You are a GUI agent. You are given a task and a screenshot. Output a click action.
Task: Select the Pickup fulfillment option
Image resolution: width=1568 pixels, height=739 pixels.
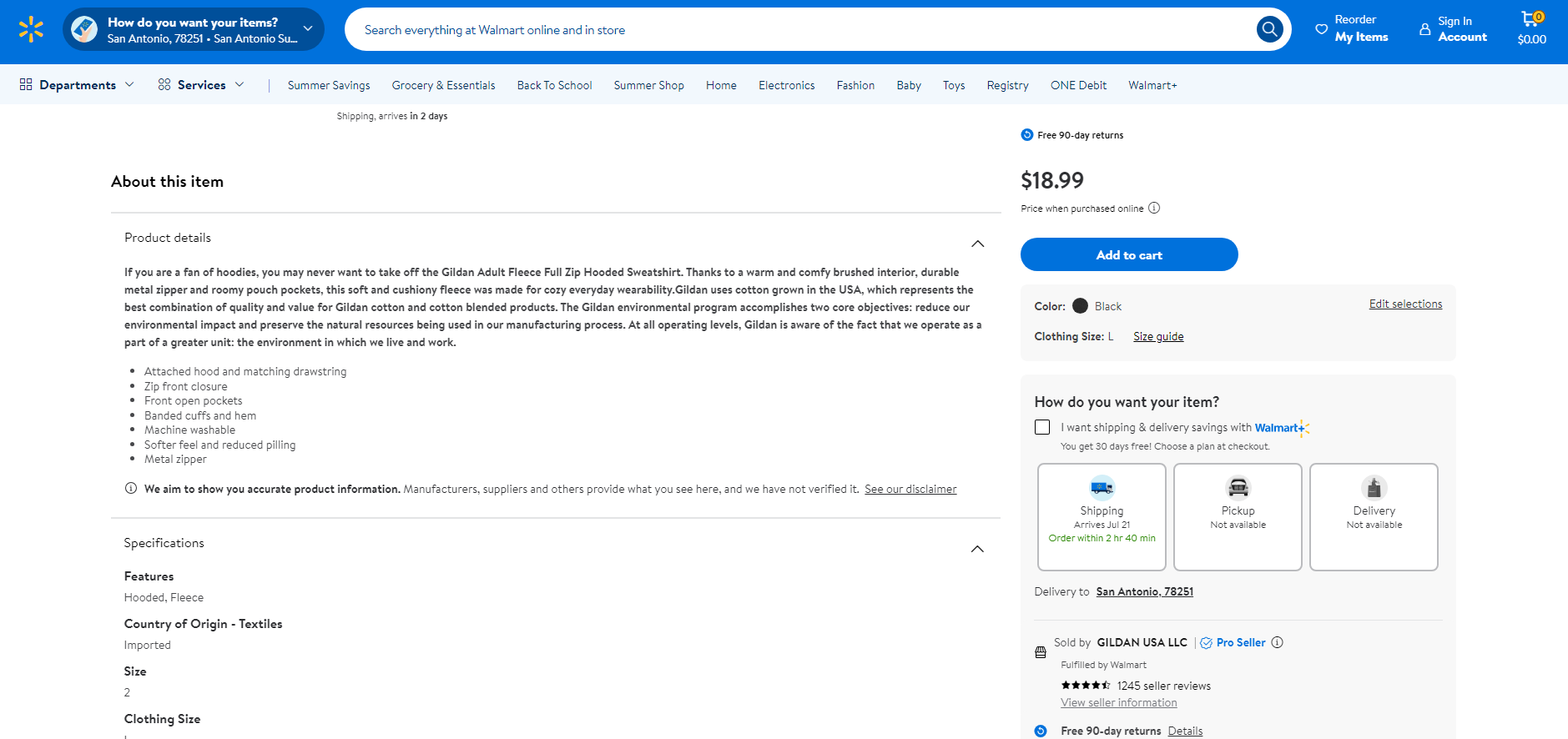tap(1238, 517)
